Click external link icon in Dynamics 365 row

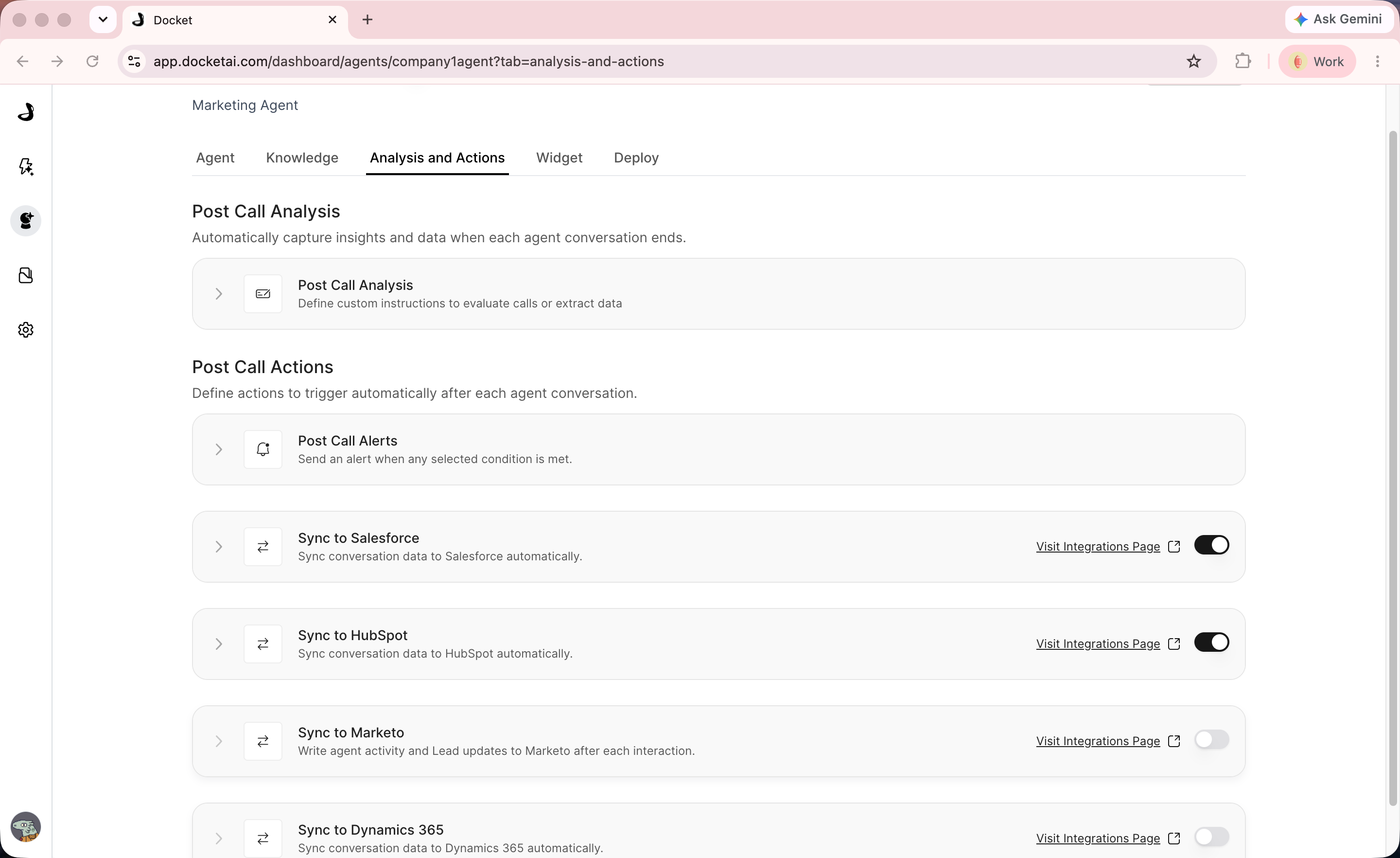click(x=1174, y=838)
